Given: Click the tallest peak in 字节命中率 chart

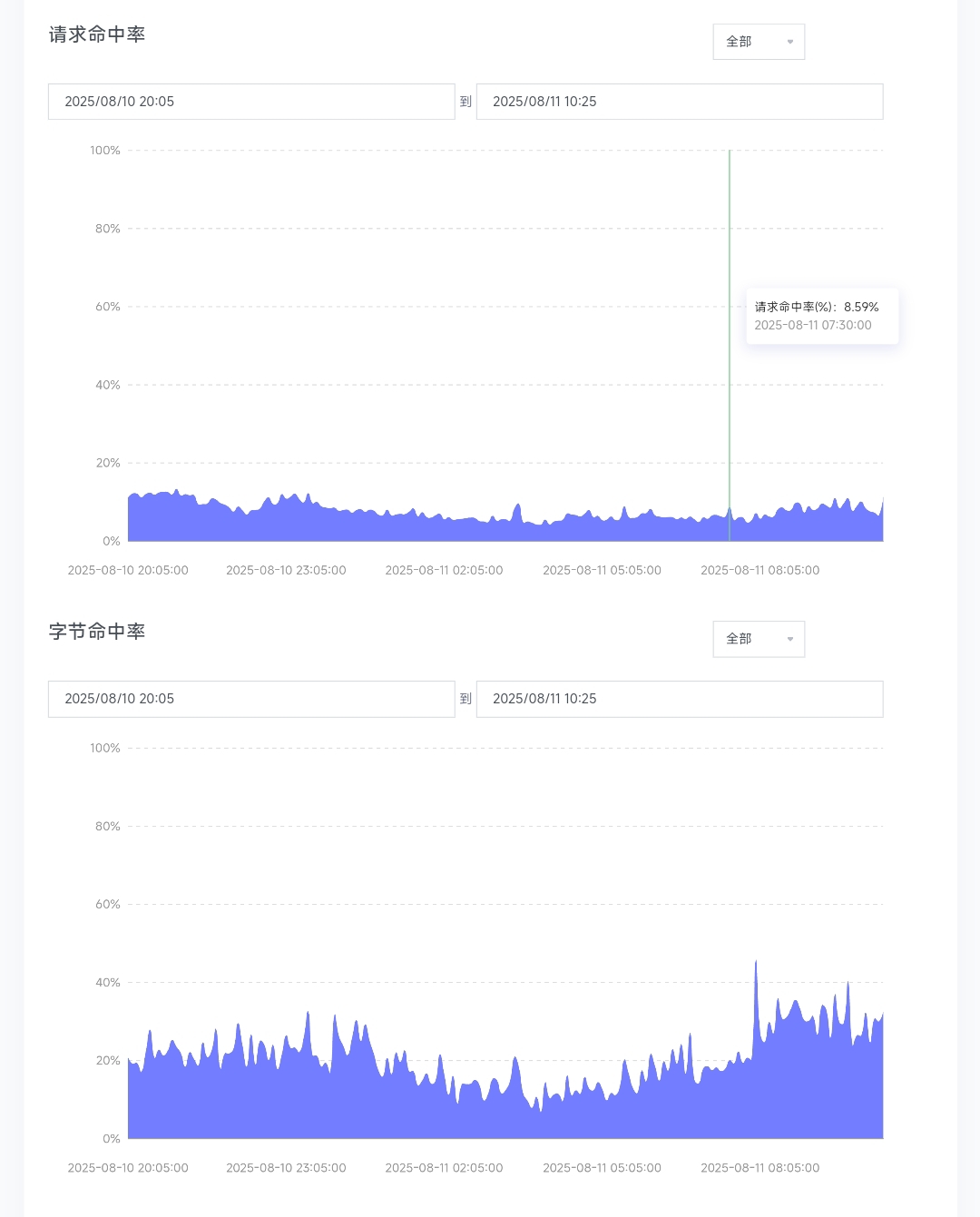Looking at the screenshot, I should [x=756, y=963].
